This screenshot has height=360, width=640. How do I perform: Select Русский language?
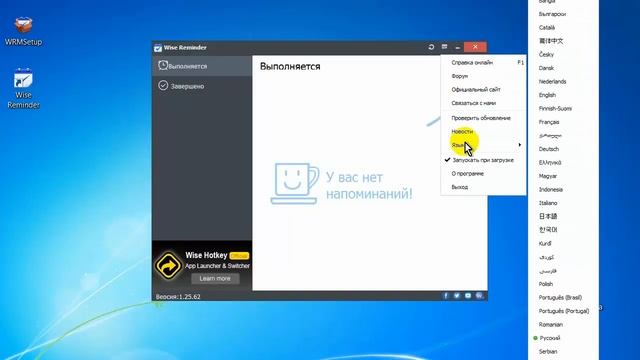click(x=549, y=338)
